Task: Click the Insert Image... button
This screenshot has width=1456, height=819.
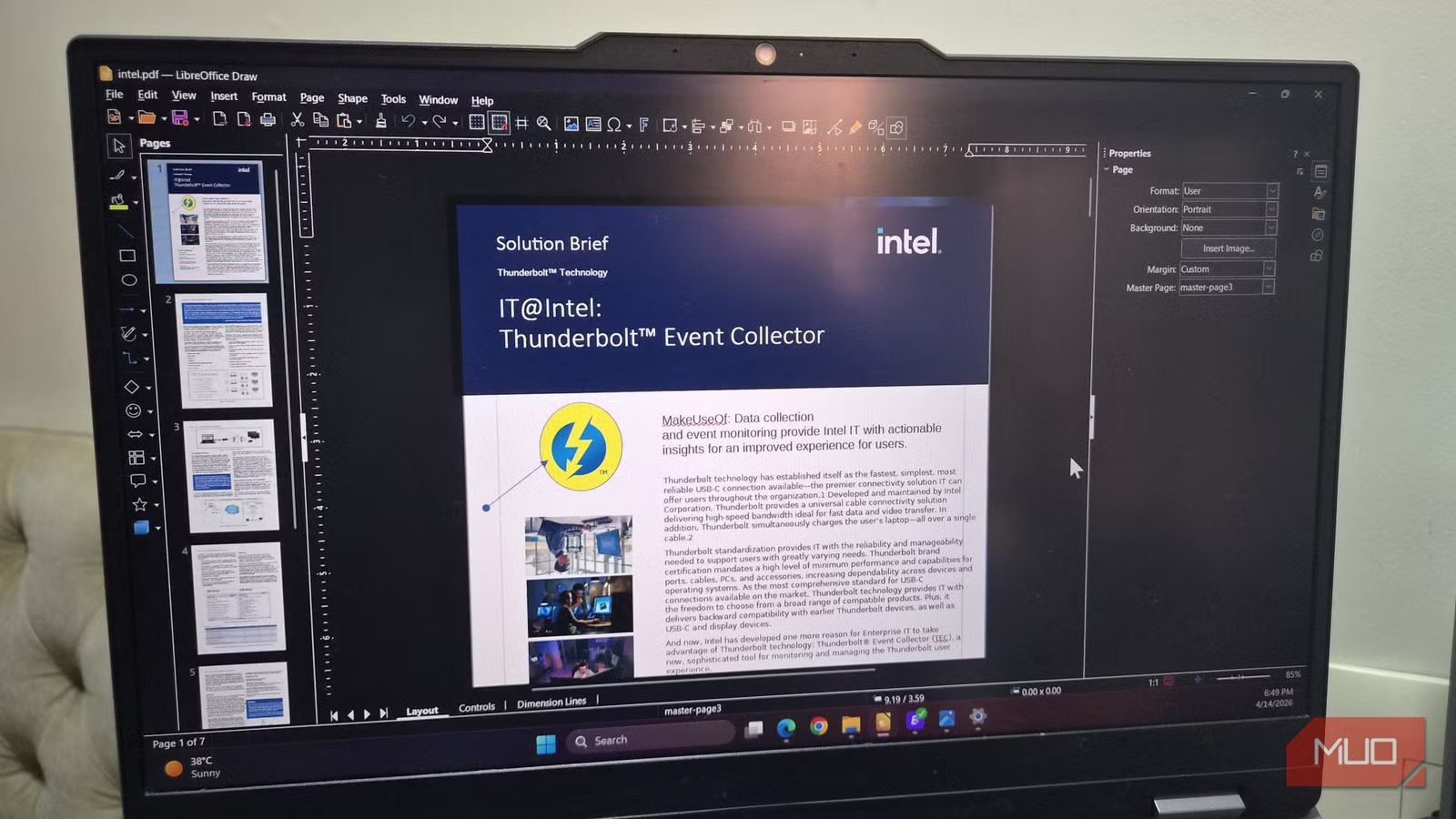Action: pyautogui.click(x=1228, y=248)
